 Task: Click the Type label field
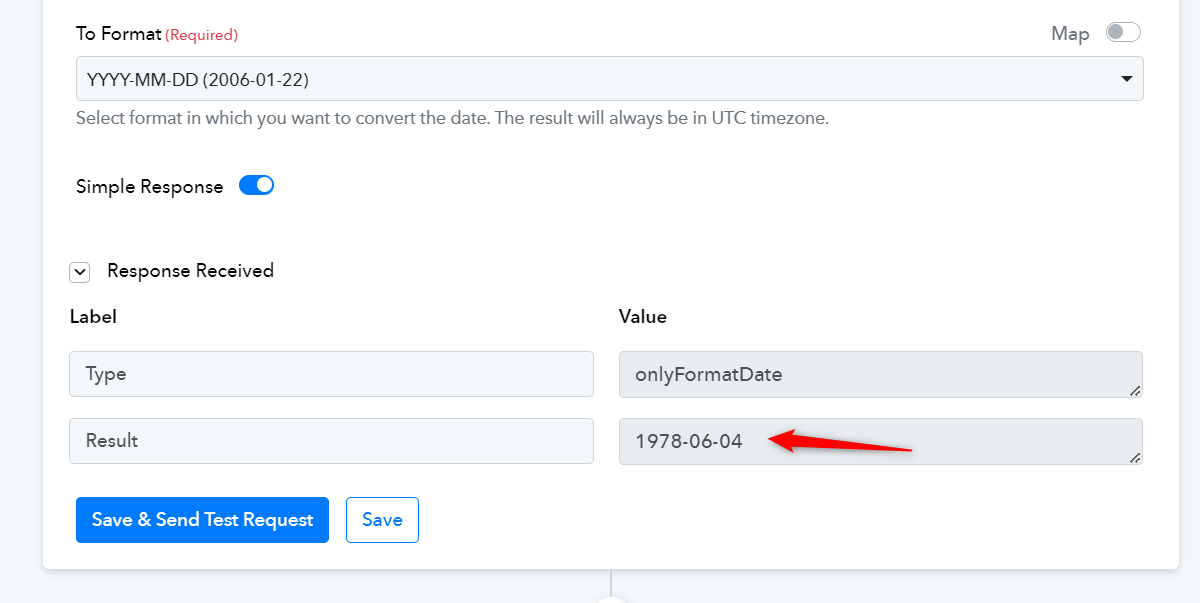331,374
